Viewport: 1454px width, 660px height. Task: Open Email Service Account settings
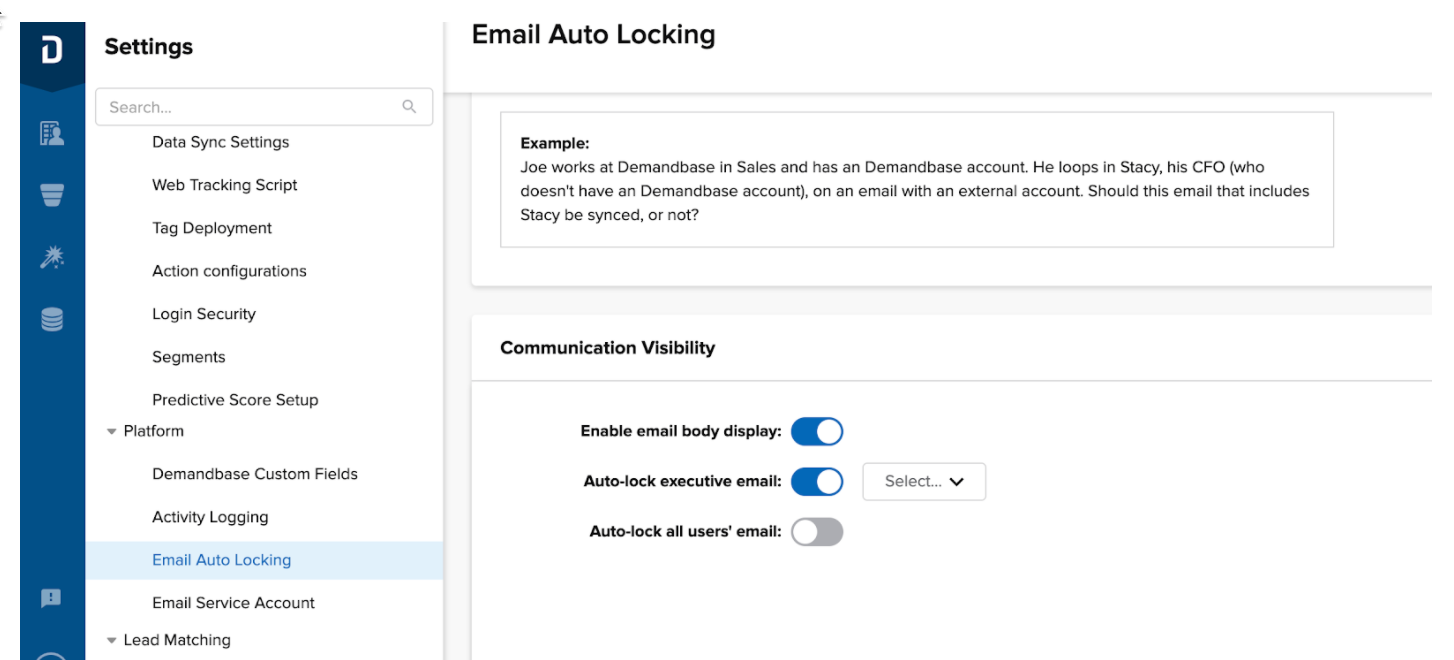point(233,603)
